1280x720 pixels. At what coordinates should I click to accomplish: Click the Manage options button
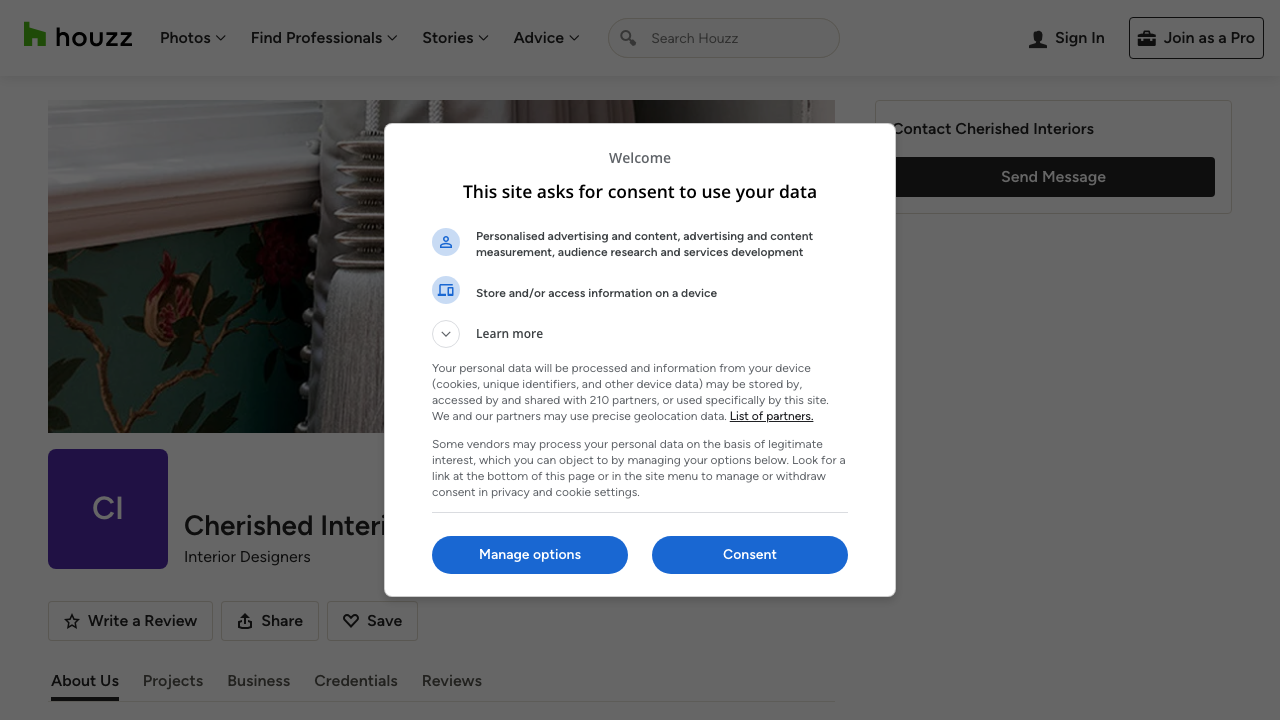pyautogui.click(x=530, y=555)
